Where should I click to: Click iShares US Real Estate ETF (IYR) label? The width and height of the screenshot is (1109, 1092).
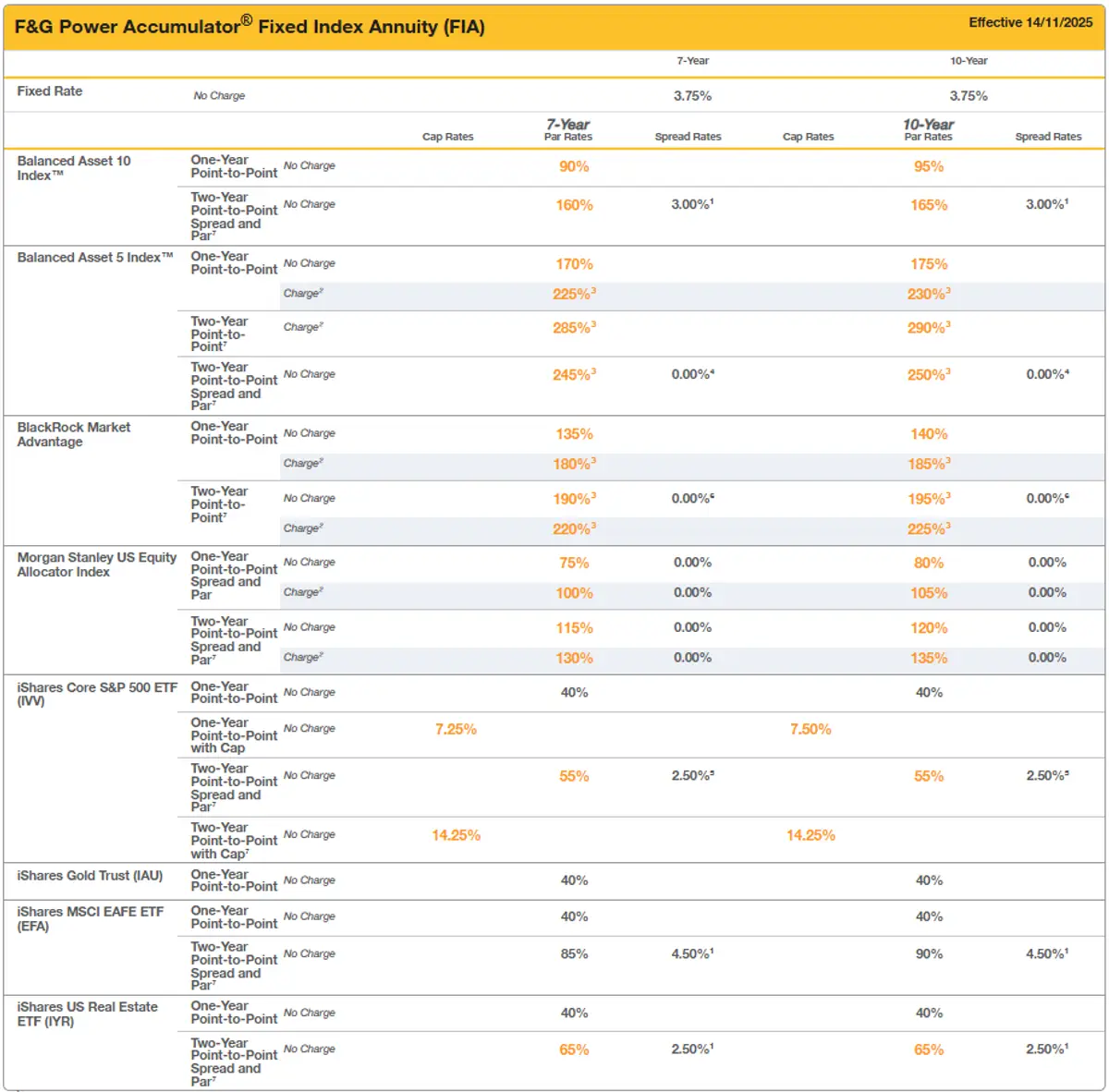click(87, 1013)
